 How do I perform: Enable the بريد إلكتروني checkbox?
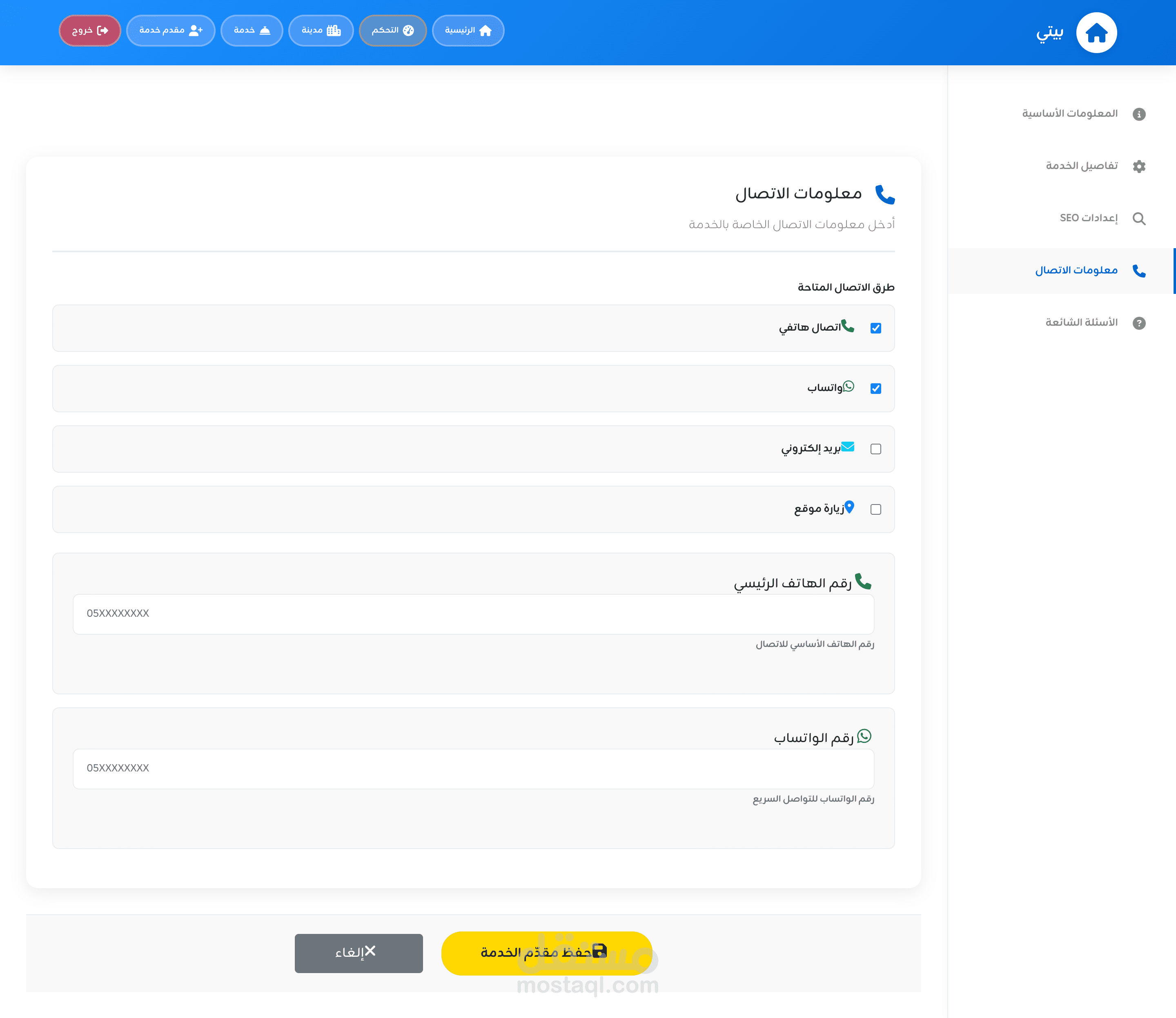click(875, 449)
